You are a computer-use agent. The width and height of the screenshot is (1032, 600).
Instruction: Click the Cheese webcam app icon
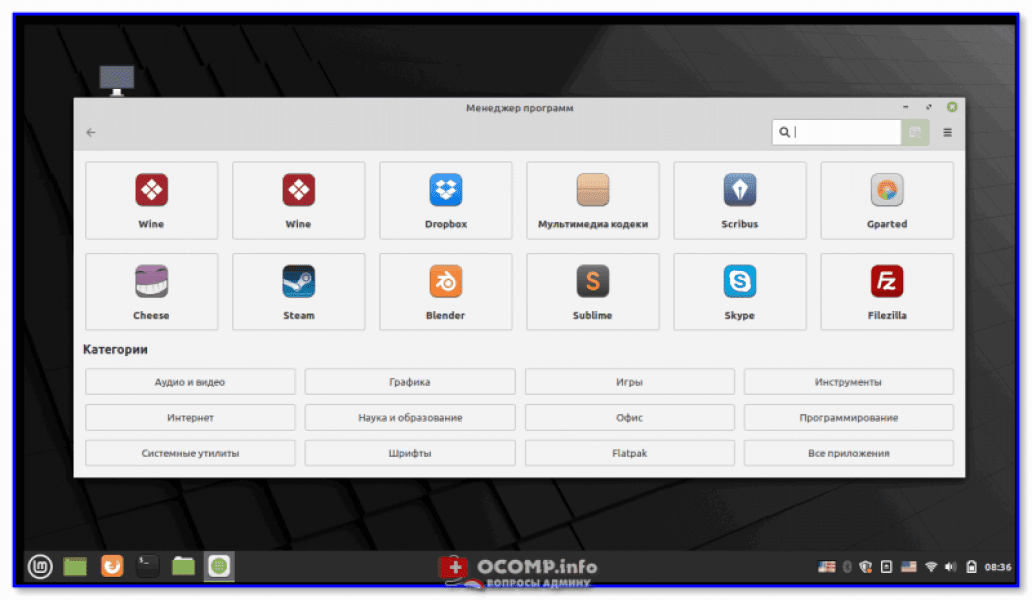(x=152, y=291)
